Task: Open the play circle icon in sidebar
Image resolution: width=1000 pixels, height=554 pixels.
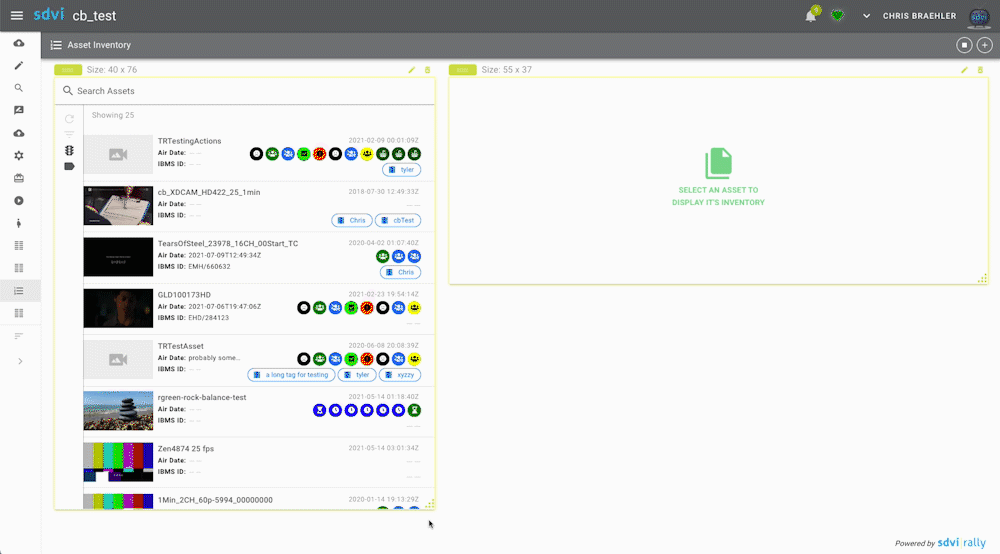Action: pyautogui.click(x=19, y=201)
